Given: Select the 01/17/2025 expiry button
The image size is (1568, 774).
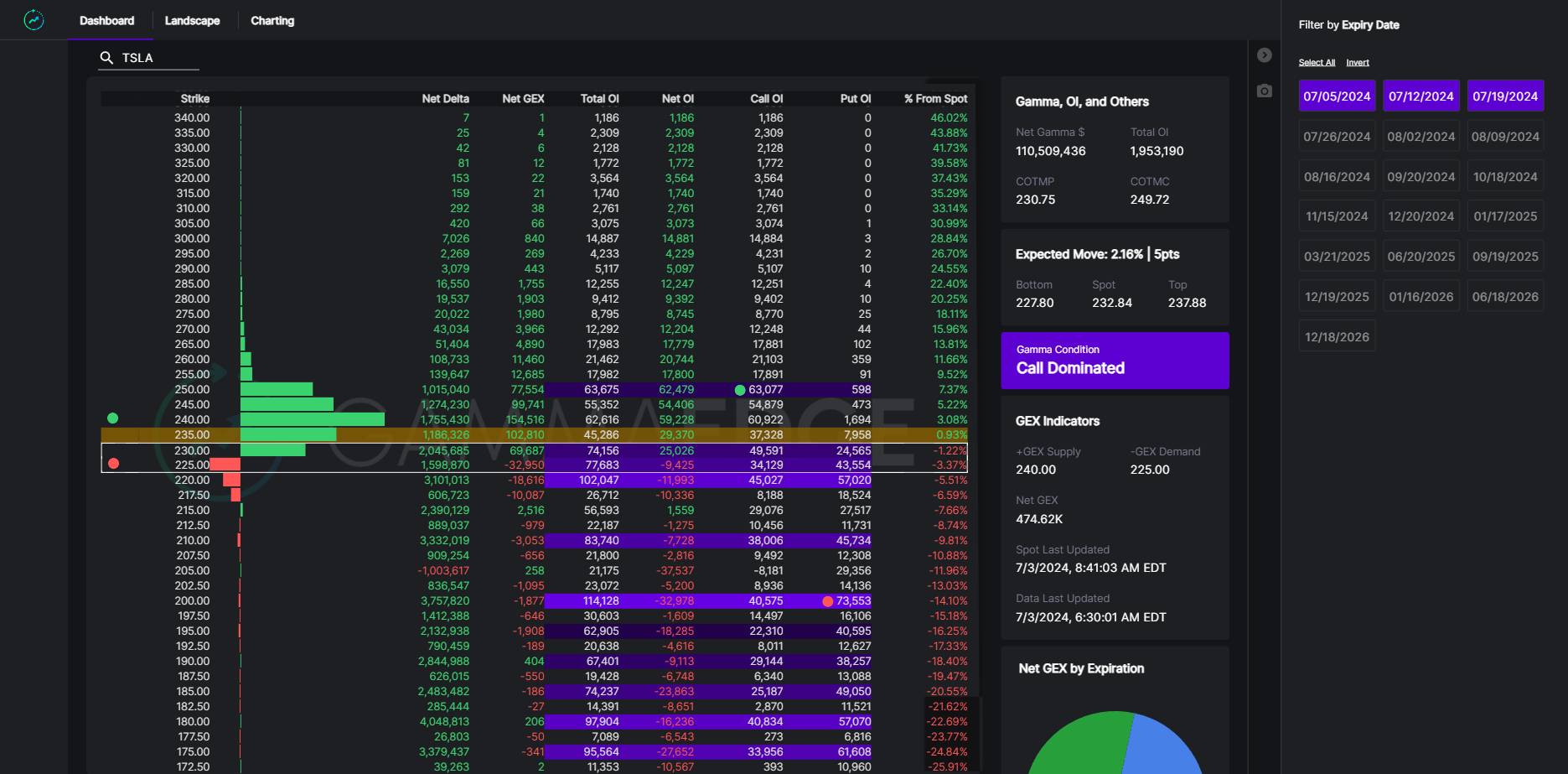Looking at the screenshot, I should 1505,216.
